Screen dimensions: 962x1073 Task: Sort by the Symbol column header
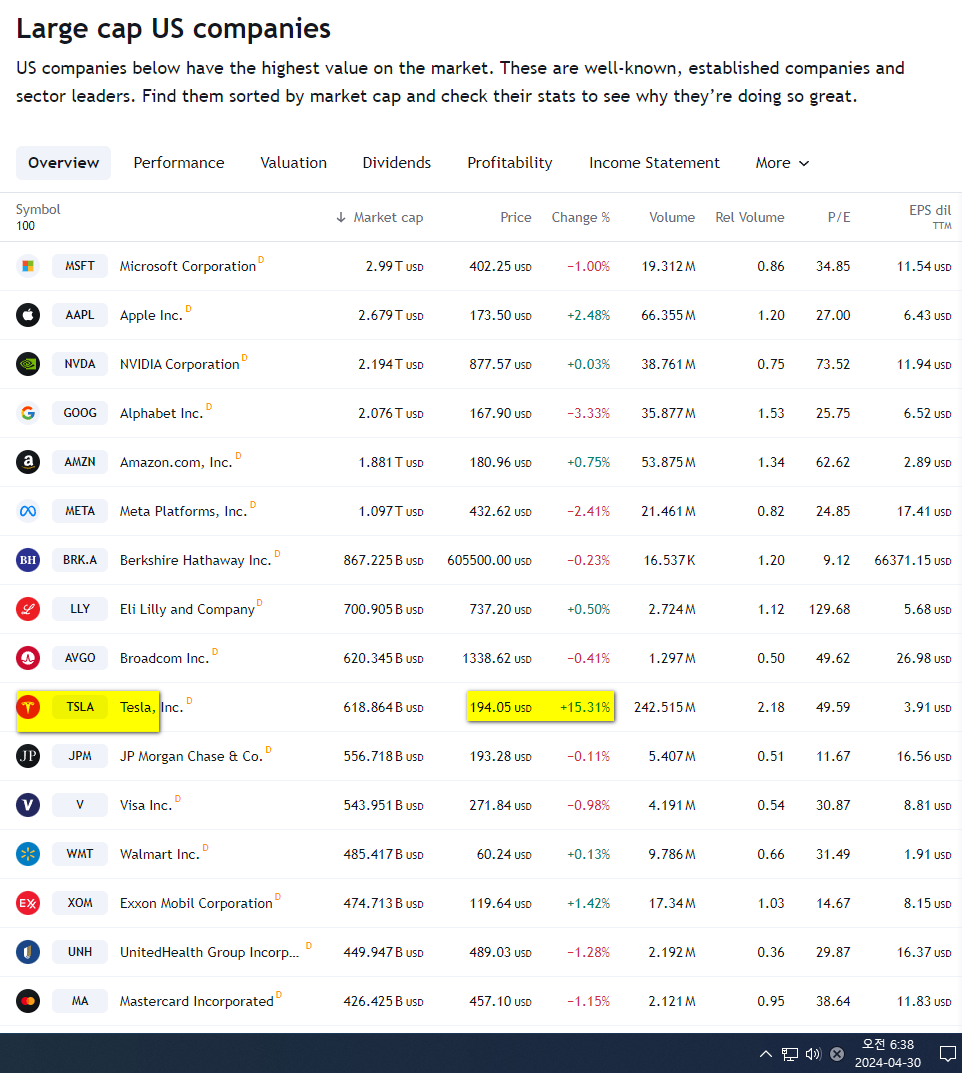pos(38,209)
